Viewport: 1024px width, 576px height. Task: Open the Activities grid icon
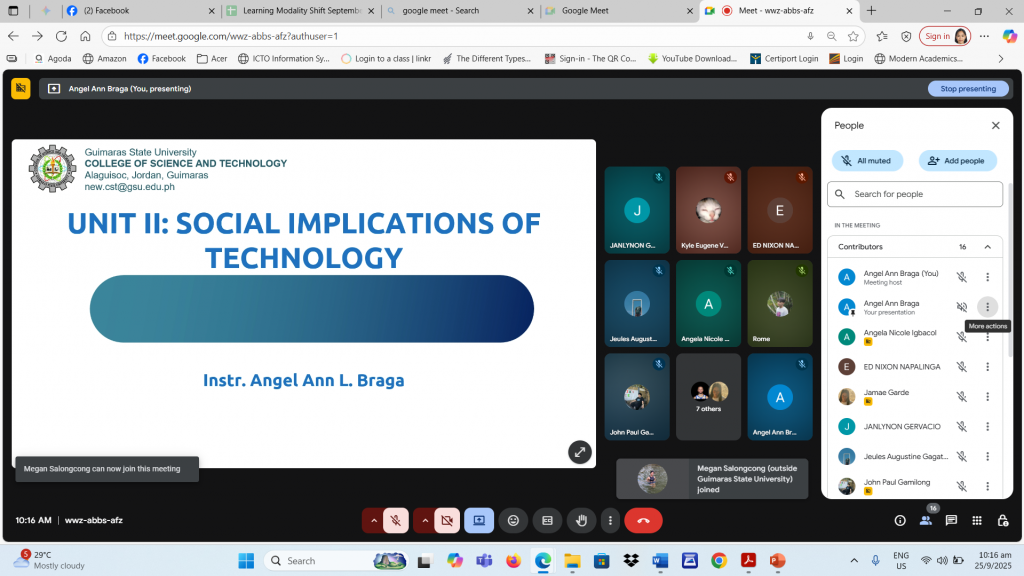tap(977, 521)
